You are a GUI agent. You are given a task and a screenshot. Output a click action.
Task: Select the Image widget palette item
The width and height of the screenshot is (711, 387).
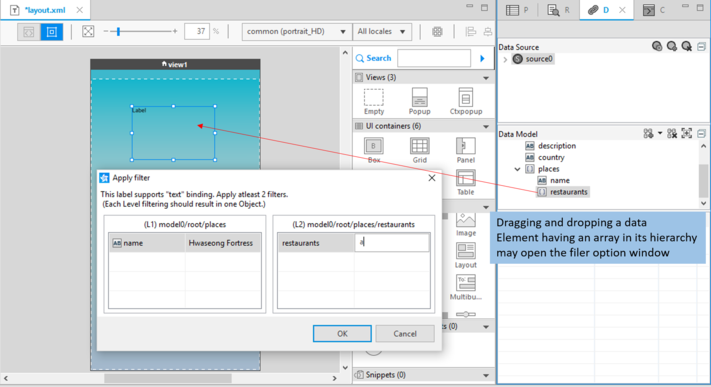466,224
